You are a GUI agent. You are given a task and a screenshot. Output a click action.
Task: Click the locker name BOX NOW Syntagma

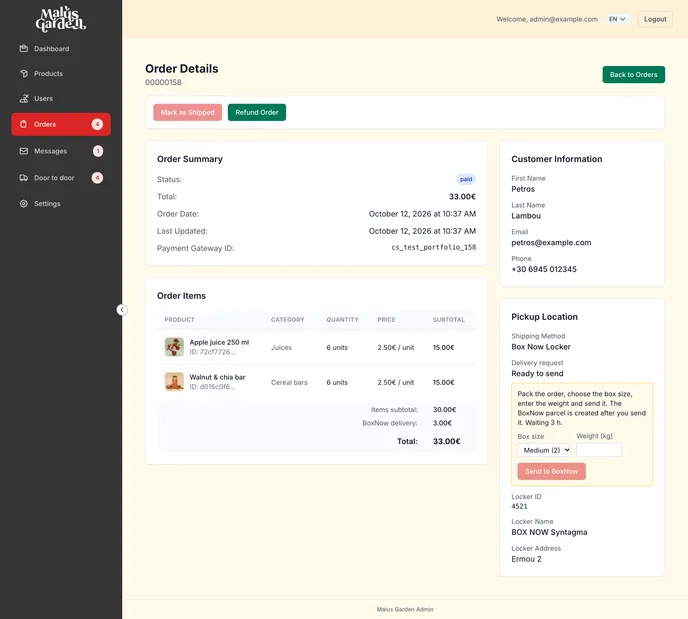pyautogui.click(x=549, y=532)
